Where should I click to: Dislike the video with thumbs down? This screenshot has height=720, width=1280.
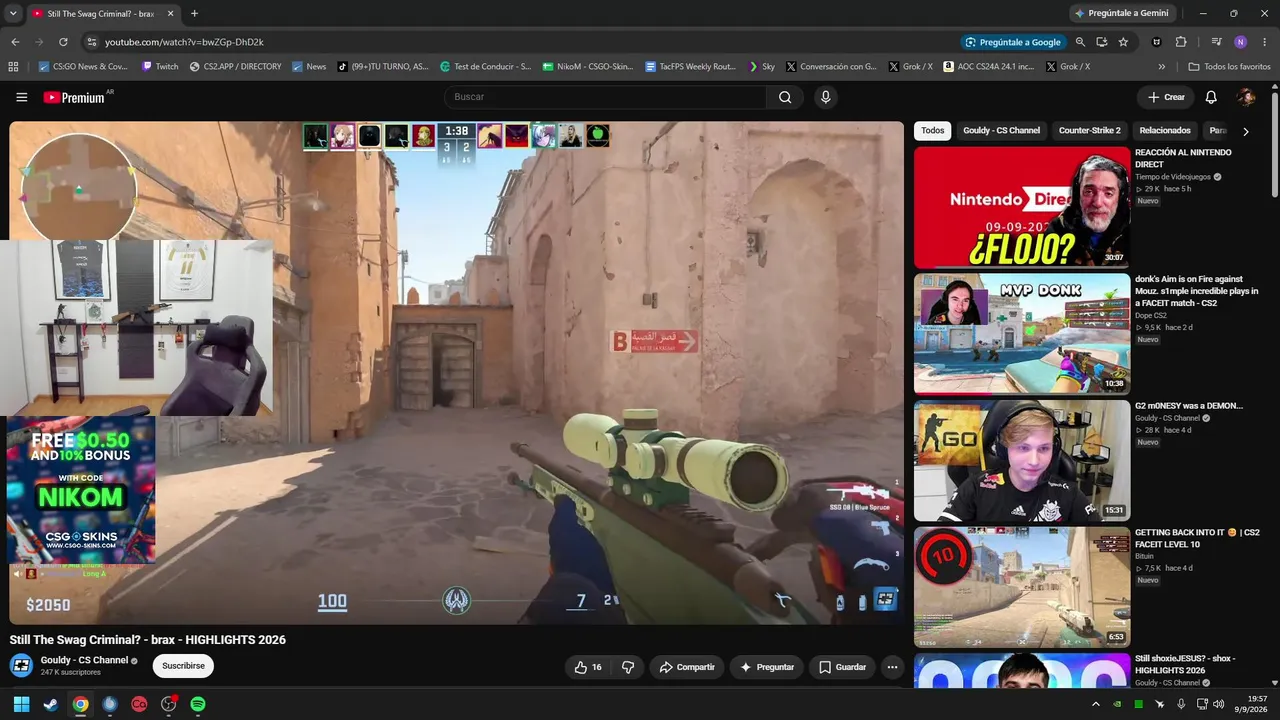click(628, 667)
